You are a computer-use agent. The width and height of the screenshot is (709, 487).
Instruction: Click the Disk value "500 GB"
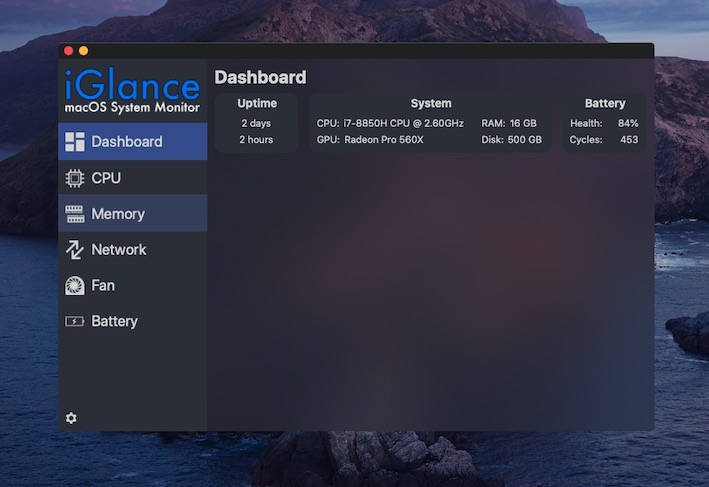point(525,140)
